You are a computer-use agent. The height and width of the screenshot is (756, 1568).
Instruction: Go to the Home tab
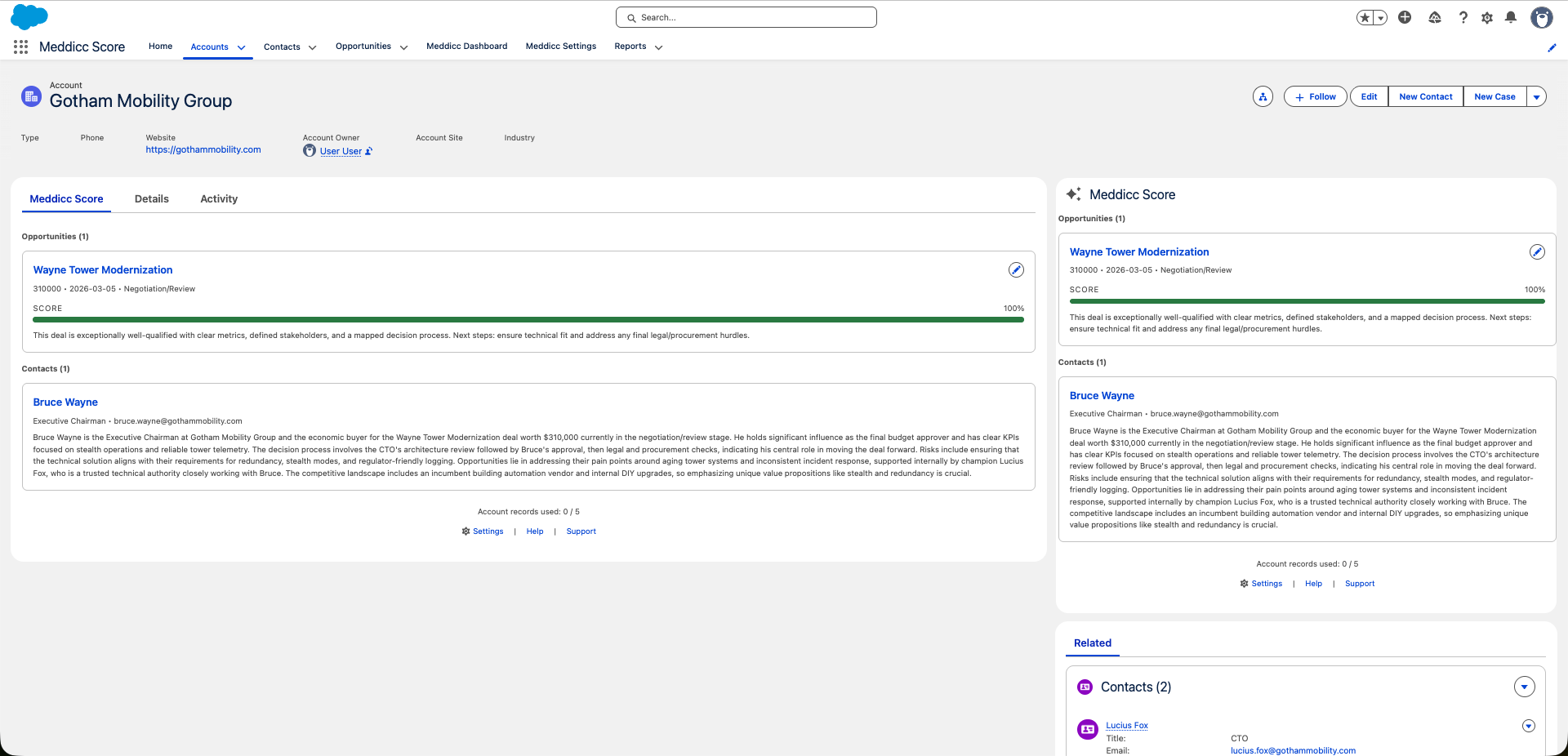[161, 47]
